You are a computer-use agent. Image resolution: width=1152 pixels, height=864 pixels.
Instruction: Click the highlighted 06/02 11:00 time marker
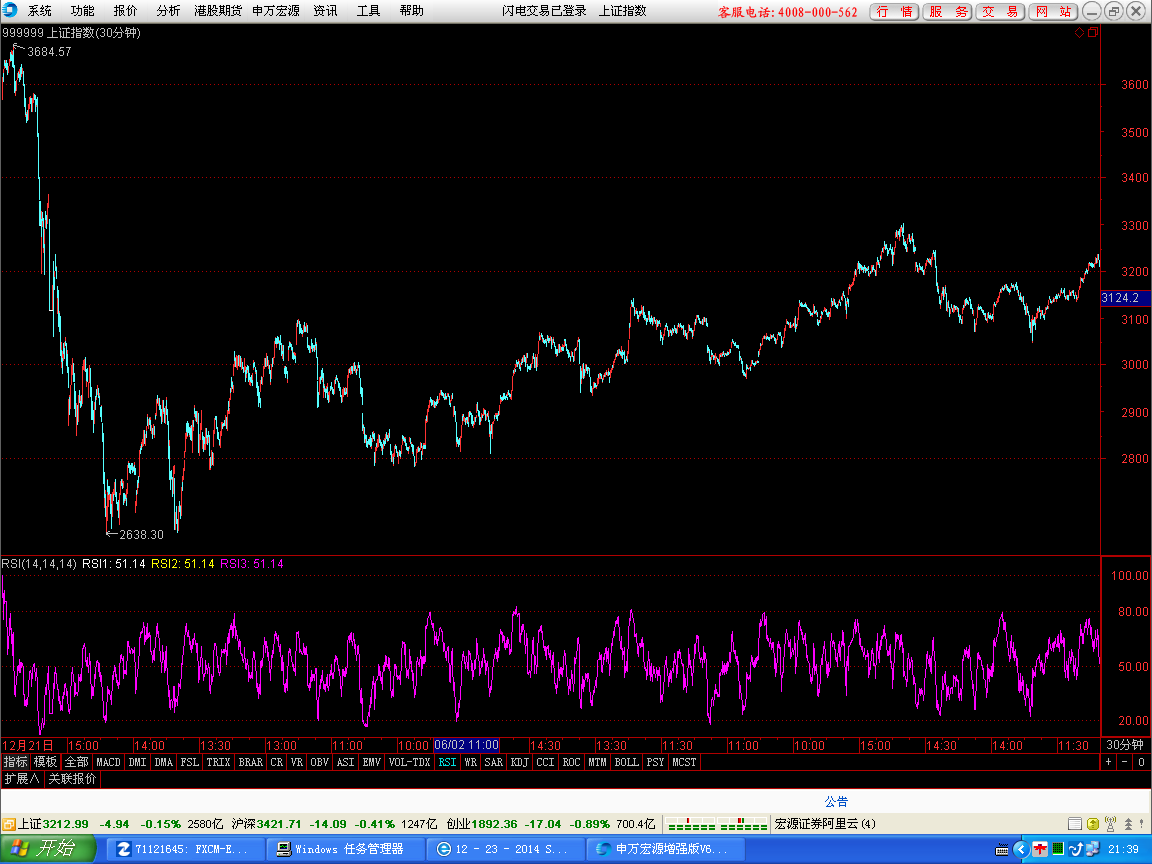click(467, 745)
